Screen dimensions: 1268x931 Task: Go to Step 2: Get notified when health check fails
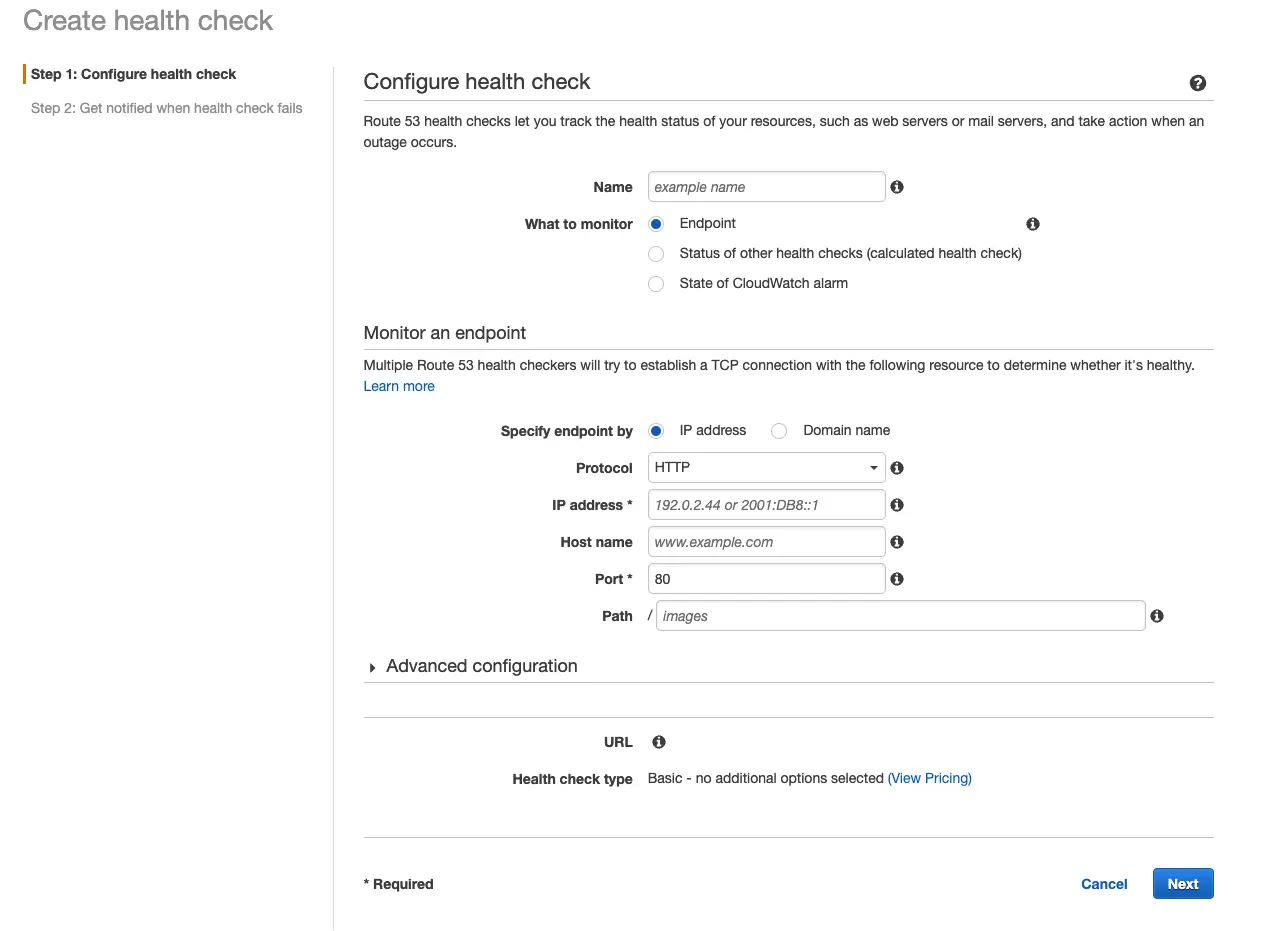click(166, 108)
